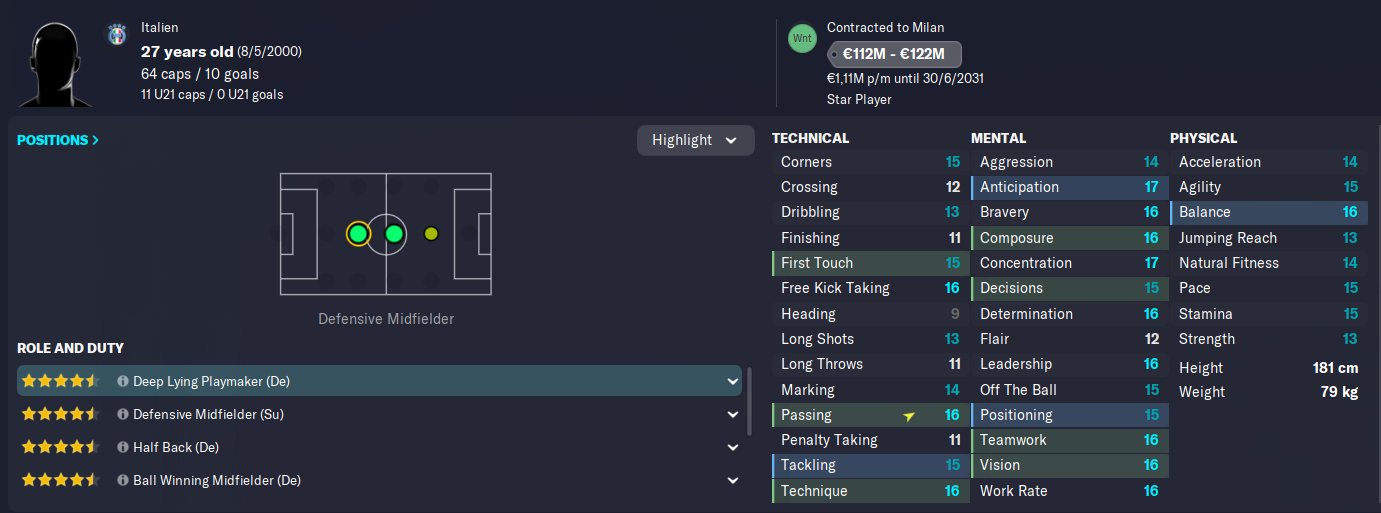This screenshot has width=1381, height=513.
Task: Open the POSITIONS section header
Action: 58,140
